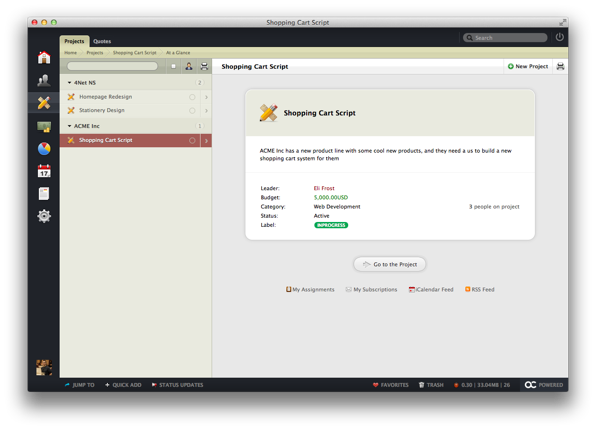Open leader Eli Frost's profile link
The image size is (596, 430).
coord(324,188)
